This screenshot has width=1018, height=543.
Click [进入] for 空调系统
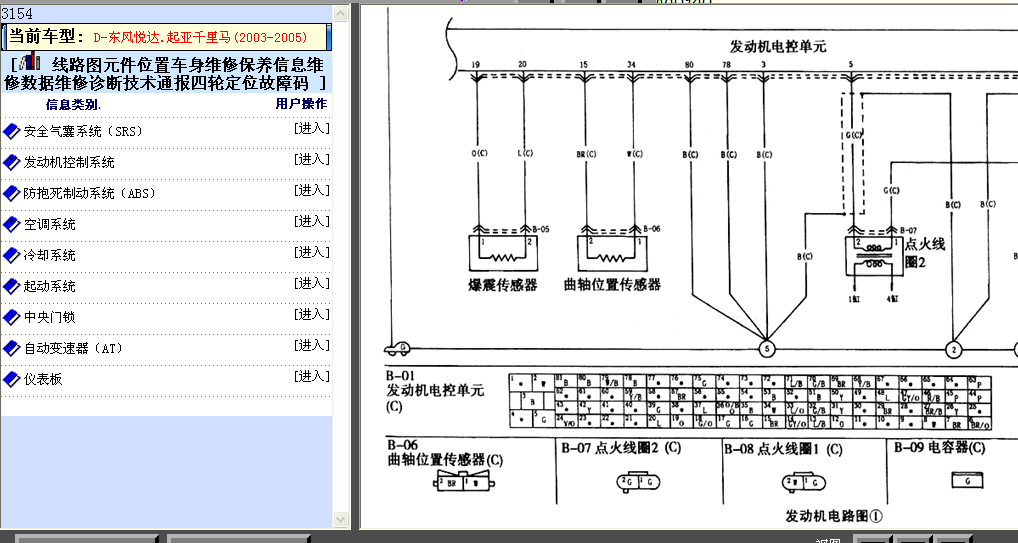[312, 221]
